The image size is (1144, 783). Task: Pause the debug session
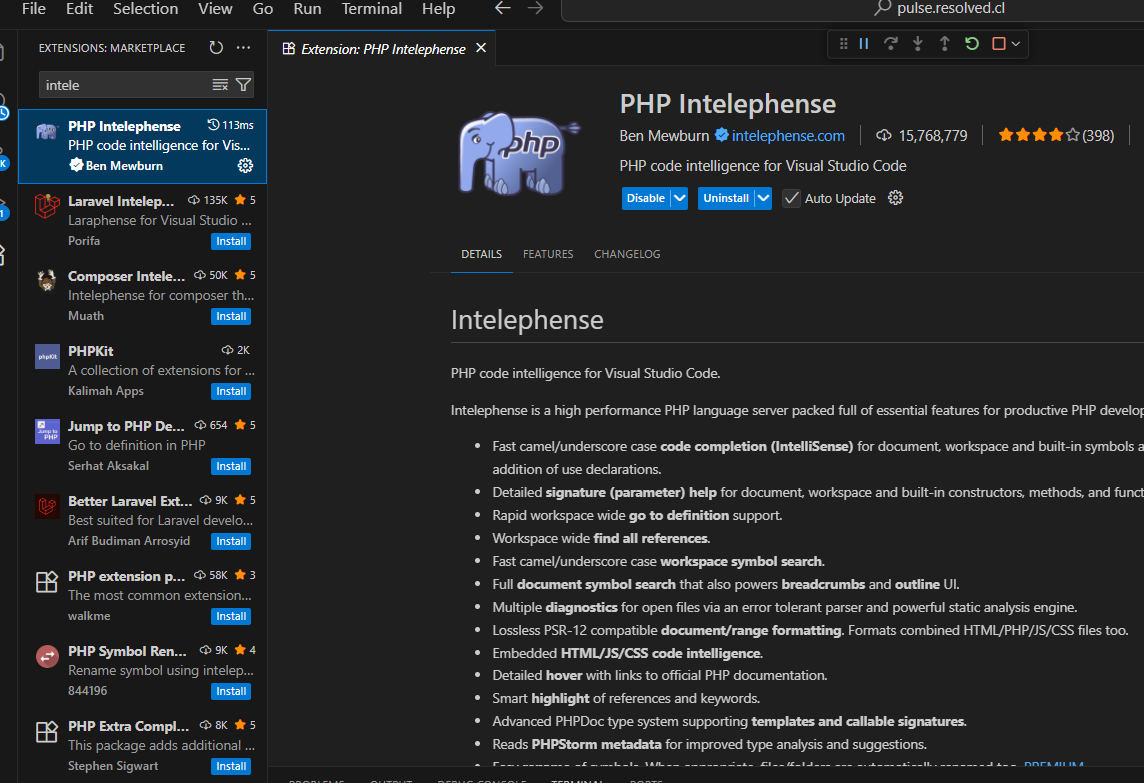pos(864,44)
